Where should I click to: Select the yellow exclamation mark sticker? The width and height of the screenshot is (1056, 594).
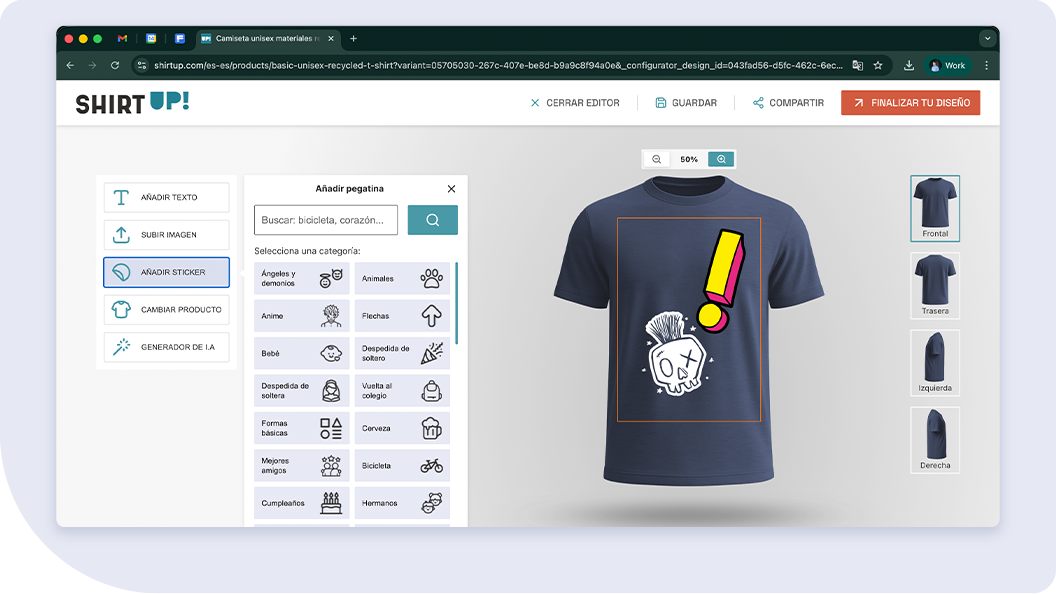point(722,279)
